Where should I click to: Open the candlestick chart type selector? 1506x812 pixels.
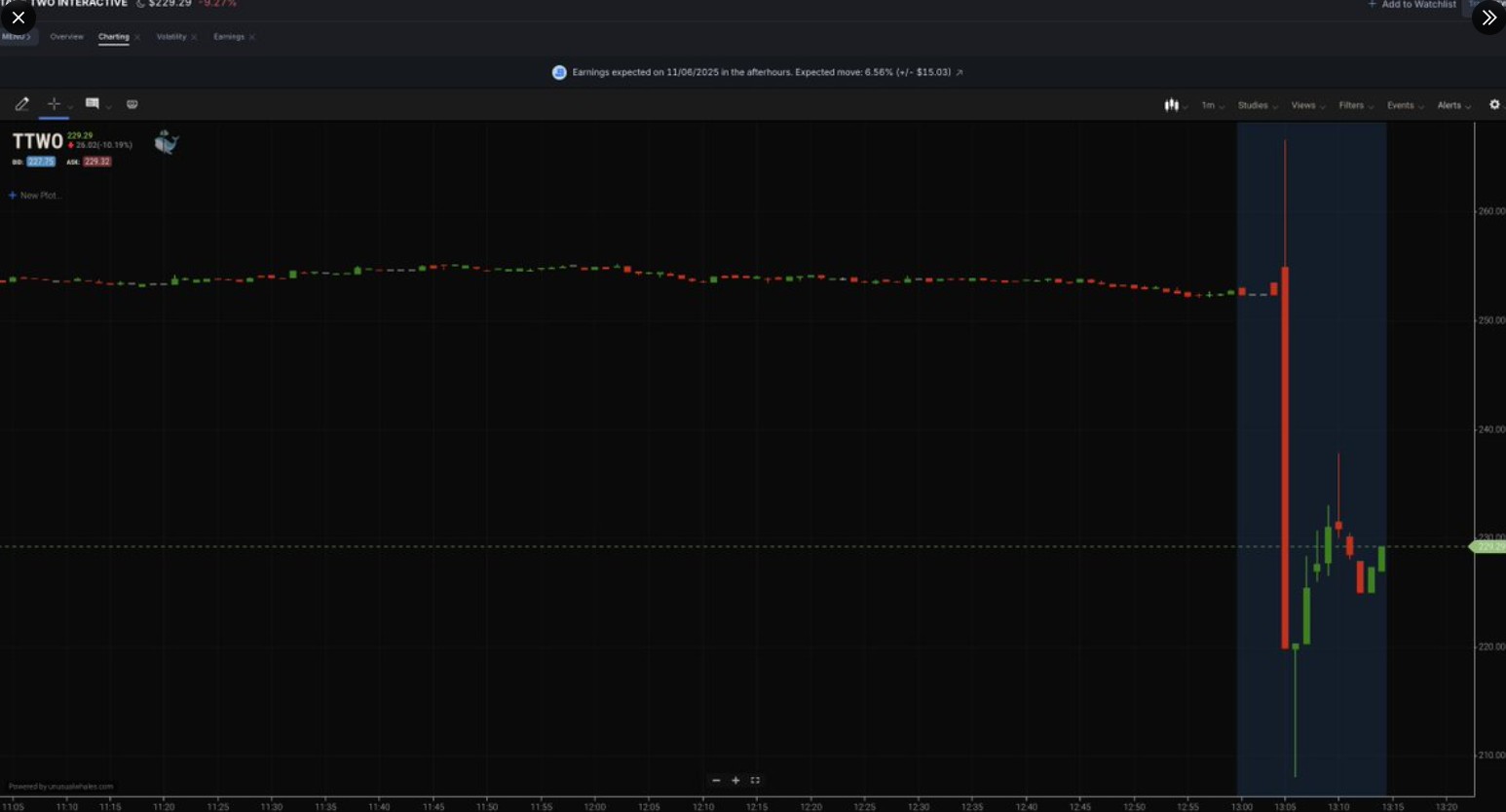[x=1173, y=105]
